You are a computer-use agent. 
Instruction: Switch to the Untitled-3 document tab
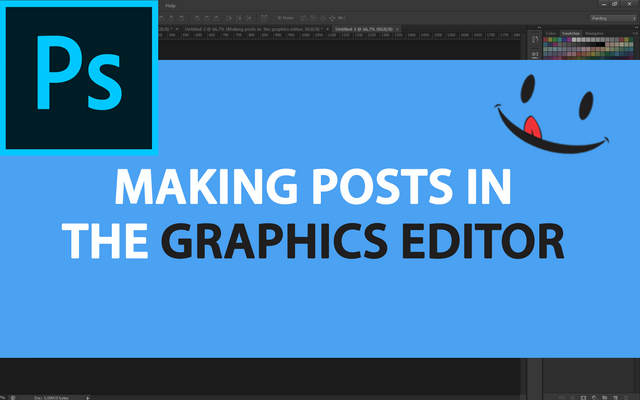pyautogui.click(x=364, y=29)
